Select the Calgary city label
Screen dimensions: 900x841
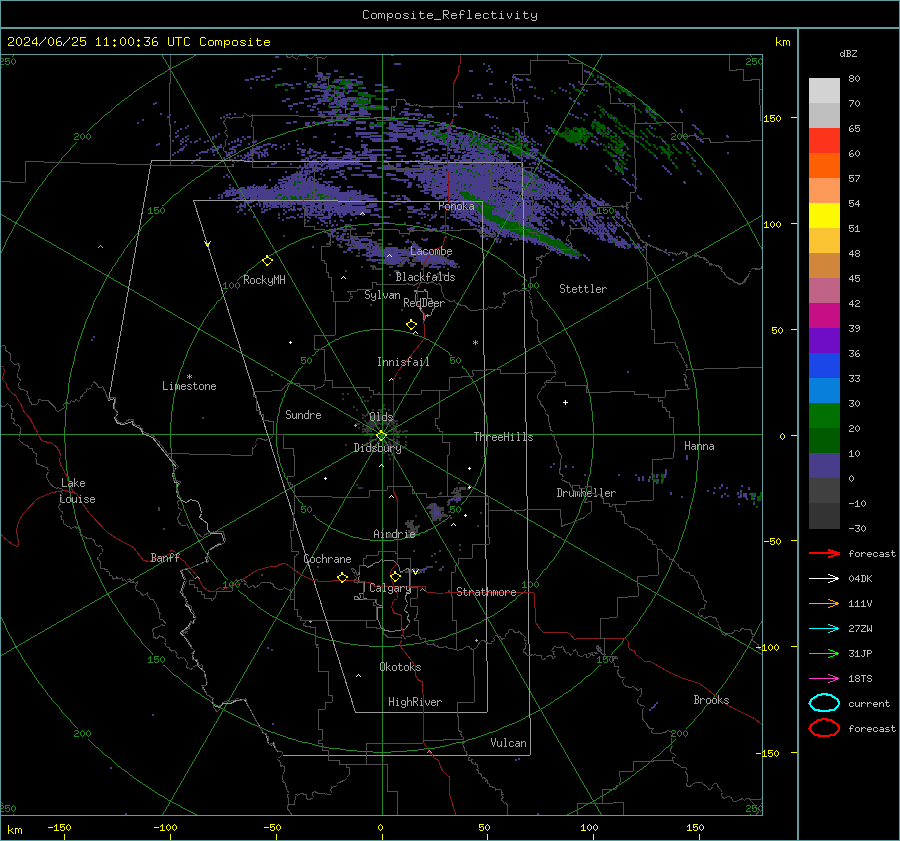coord(390,588)
